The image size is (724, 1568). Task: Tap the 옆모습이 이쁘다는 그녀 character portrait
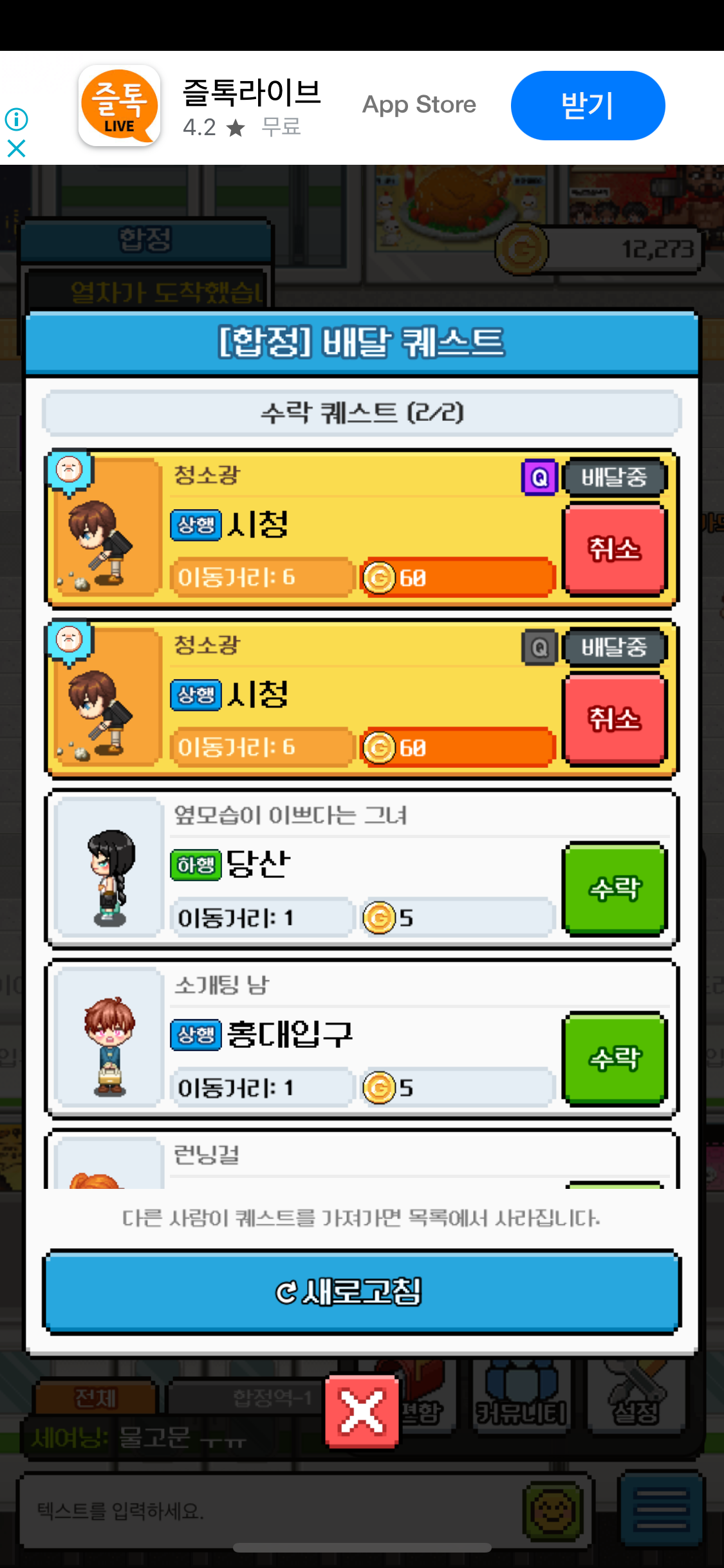[108, 868]
